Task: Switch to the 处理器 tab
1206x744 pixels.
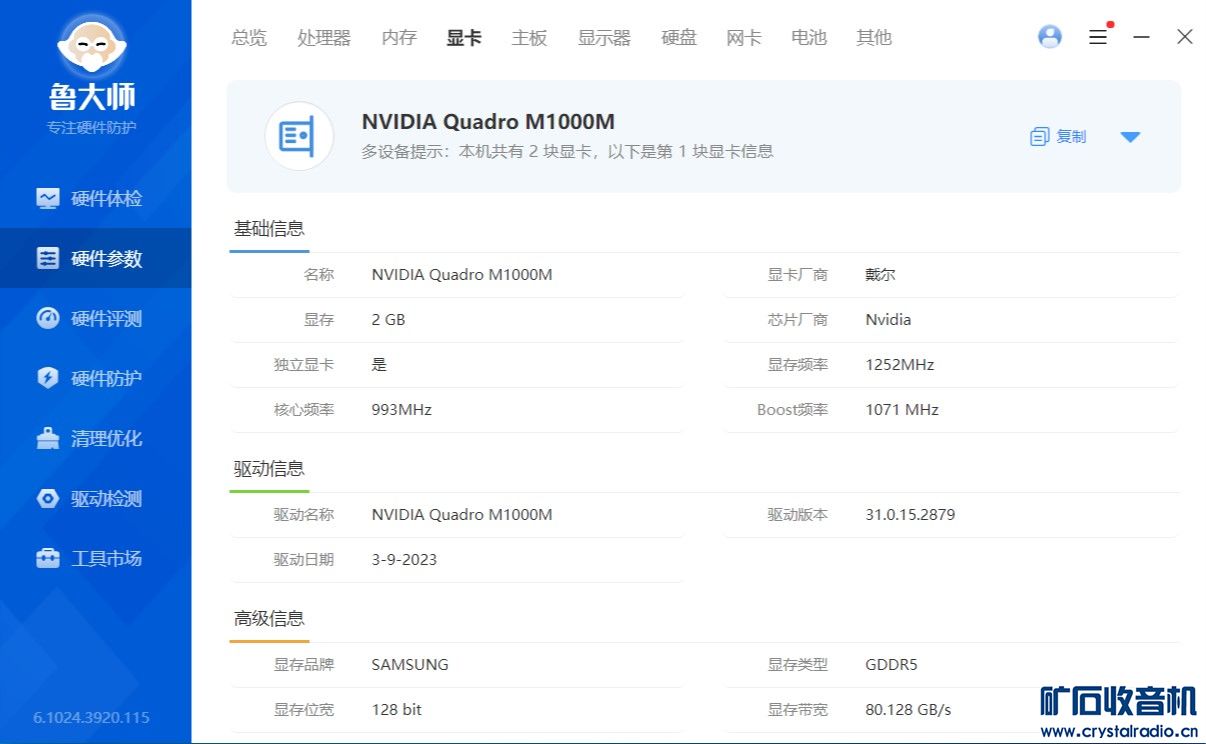Action: (324, 38)
